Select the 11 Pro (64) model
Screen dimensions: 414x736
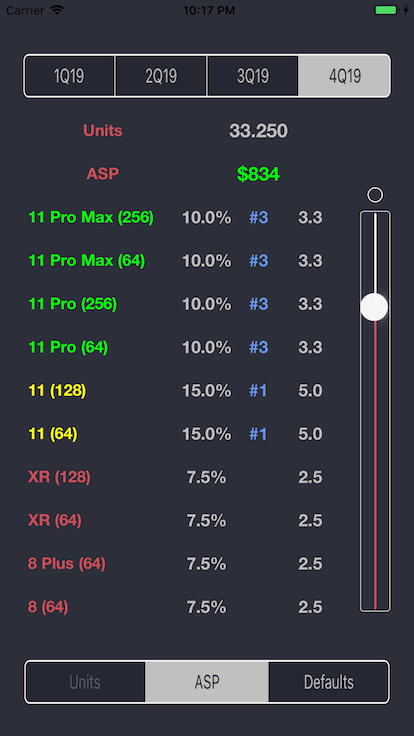pyautogui.click(x=69, y=347)
